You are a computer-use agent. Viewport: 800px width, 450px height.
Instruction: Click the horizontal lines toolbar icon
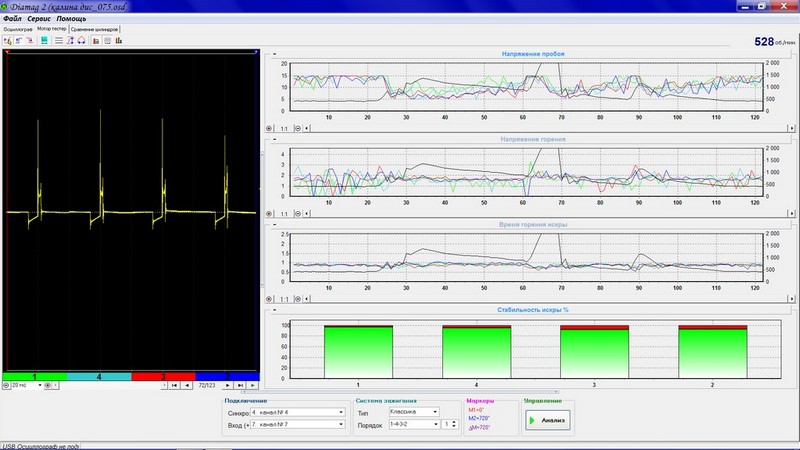[59, 40]
